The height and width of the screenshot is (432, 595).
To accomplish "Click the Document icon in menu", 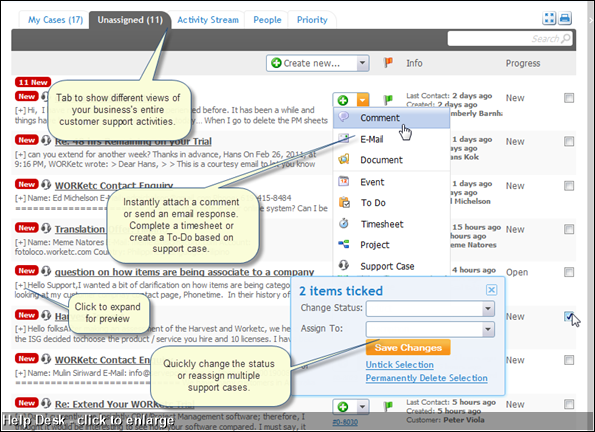I will tap(344, 159).
